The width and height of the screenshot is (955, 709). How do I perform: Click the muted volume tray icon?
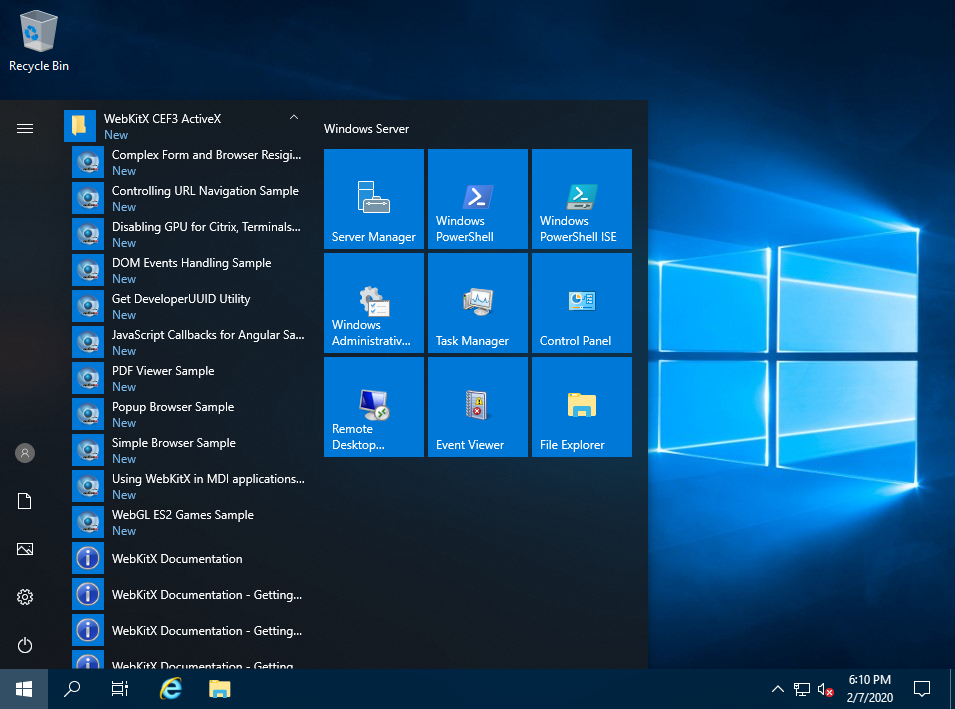(x=825, y=689)
